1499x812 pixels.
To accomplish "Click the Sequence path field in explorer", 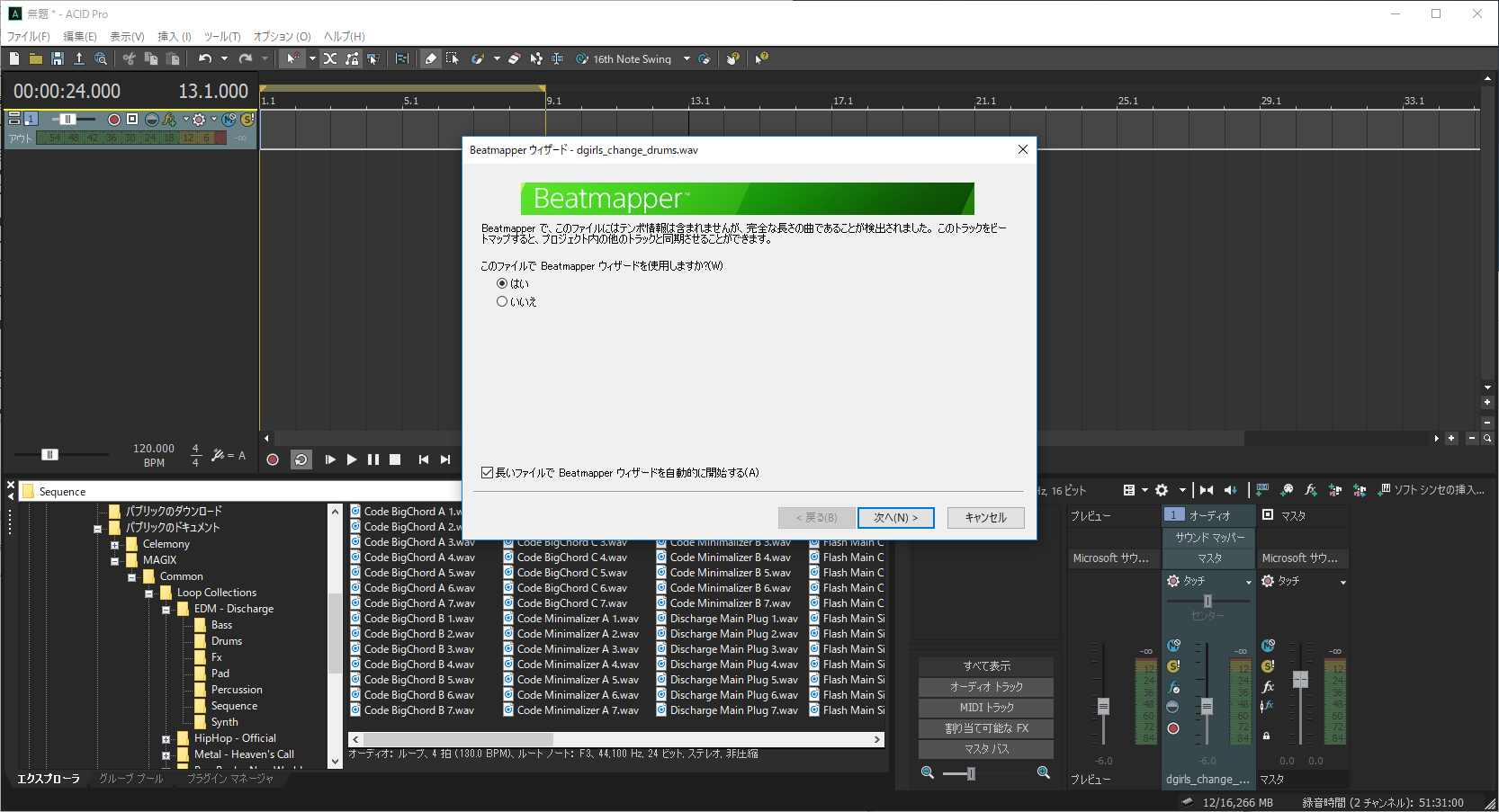I will point(238,492).
